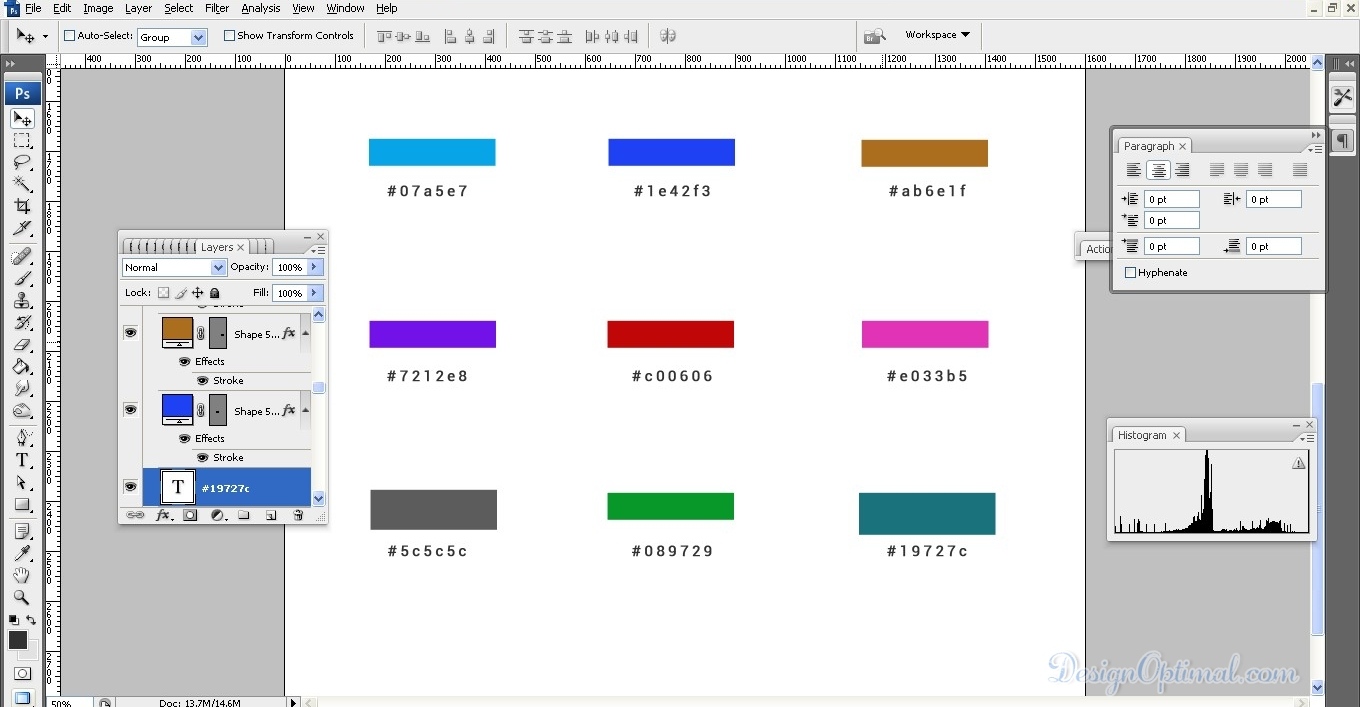
Task: Select the Path Selection tool
Action: pyautogui.click(x=22, y=482)
